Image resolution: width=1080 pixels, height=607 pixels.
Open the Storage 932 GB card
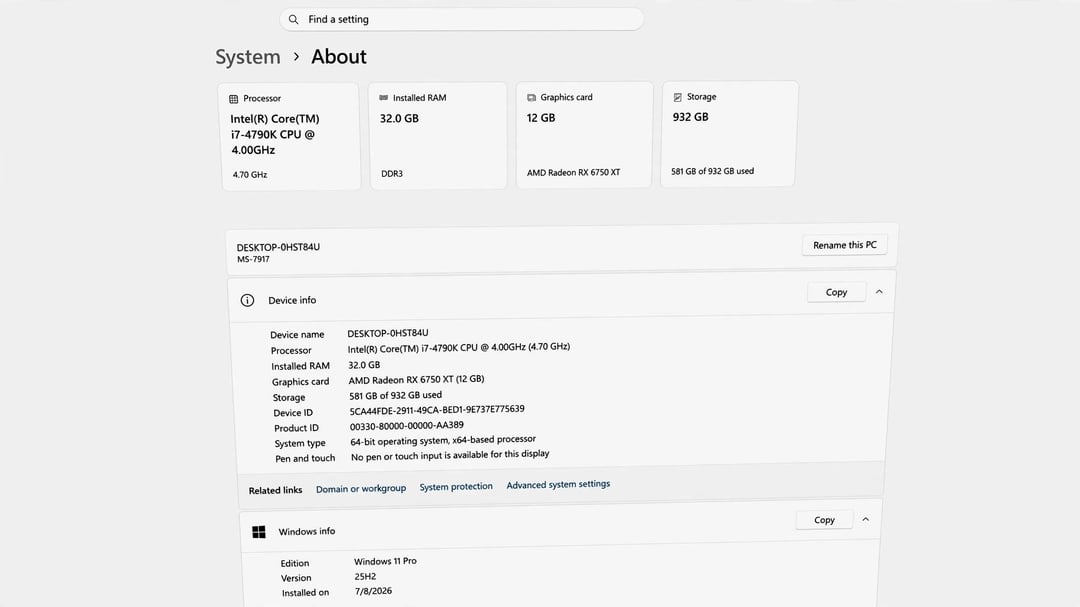[x=729, y=134]
